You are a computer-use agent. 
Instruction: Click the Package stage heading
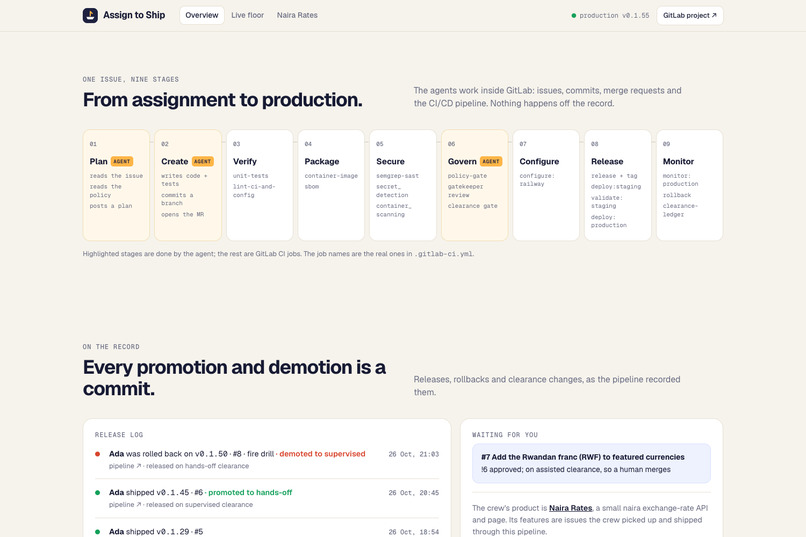[x=322, y=161]
